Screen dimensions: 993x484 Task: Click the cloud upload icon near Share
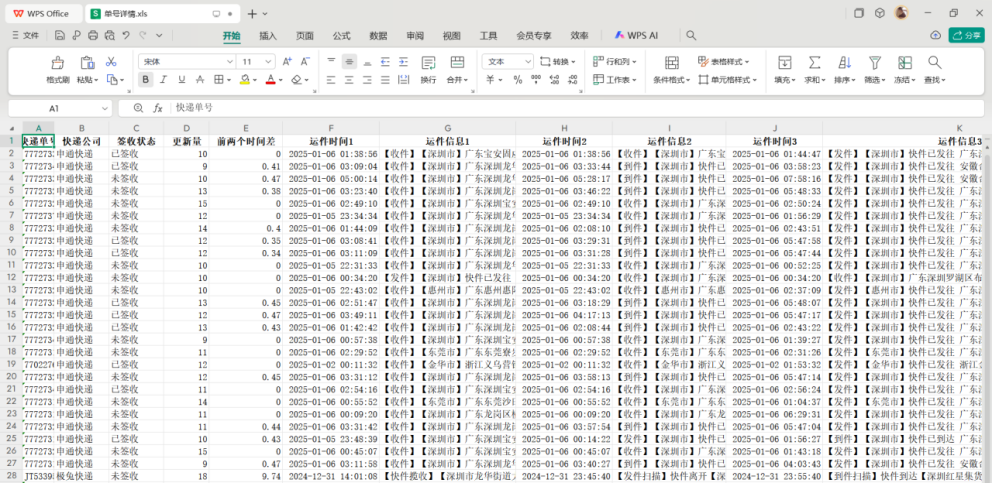(935, 35)
